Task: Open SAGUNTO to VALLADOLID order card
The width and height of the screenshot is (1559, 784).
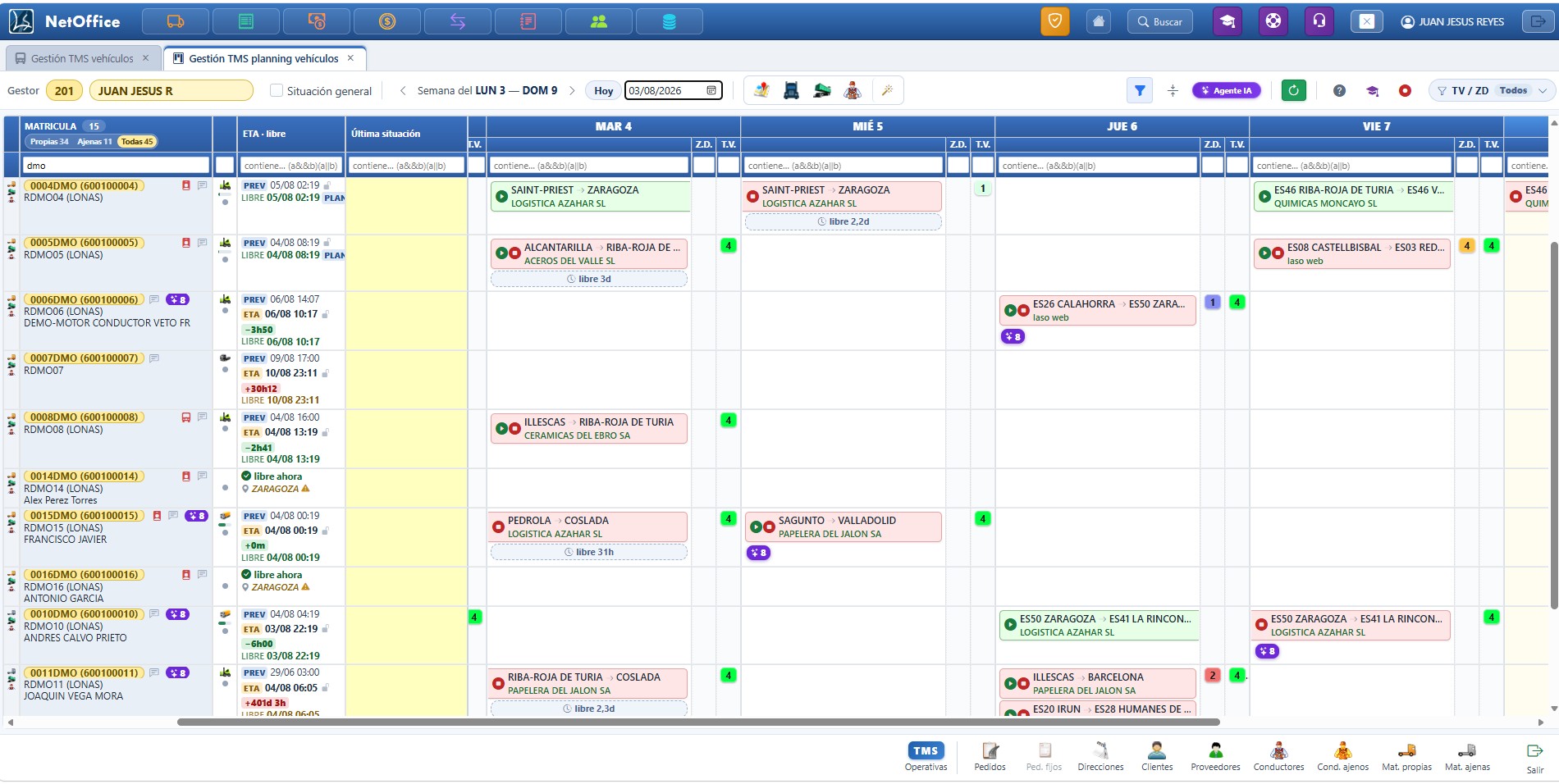Action: 844,526
